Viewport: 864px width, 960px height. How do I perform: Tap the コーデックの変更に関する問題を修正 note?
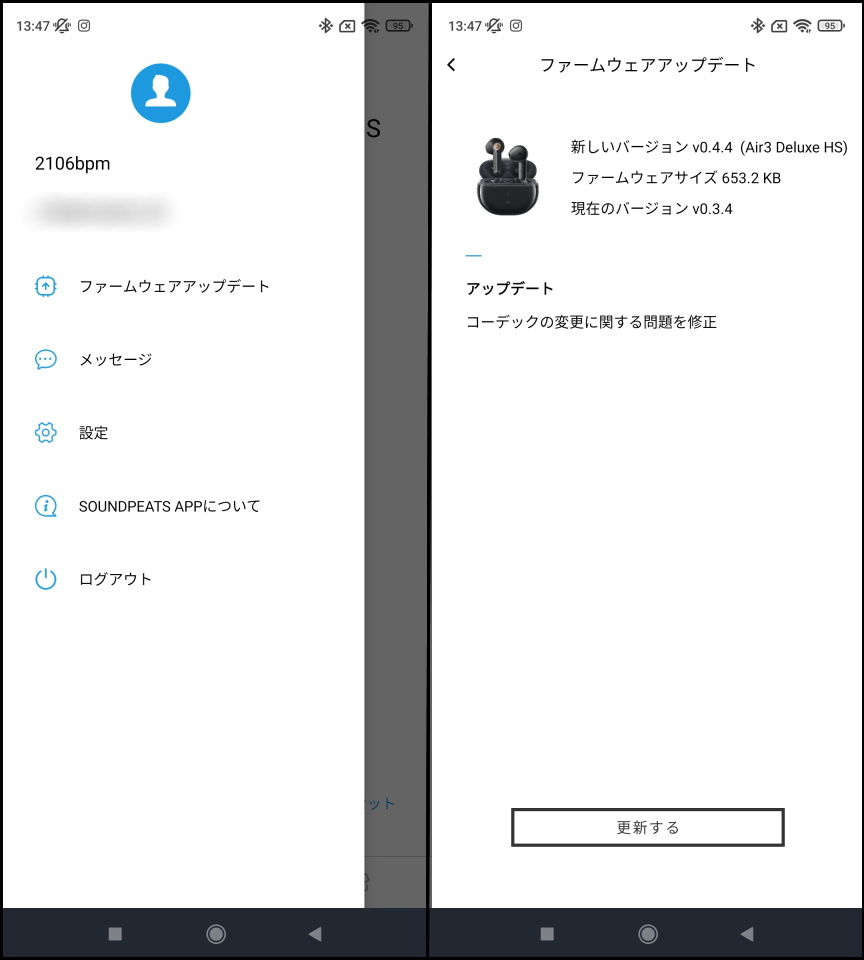(592, 321)
